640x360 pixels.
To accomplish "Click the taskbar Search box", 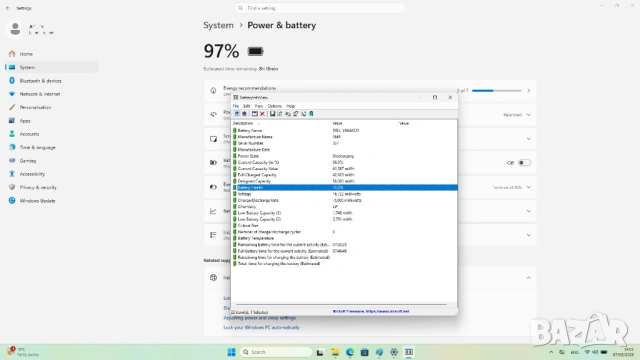I will (276, 352).
